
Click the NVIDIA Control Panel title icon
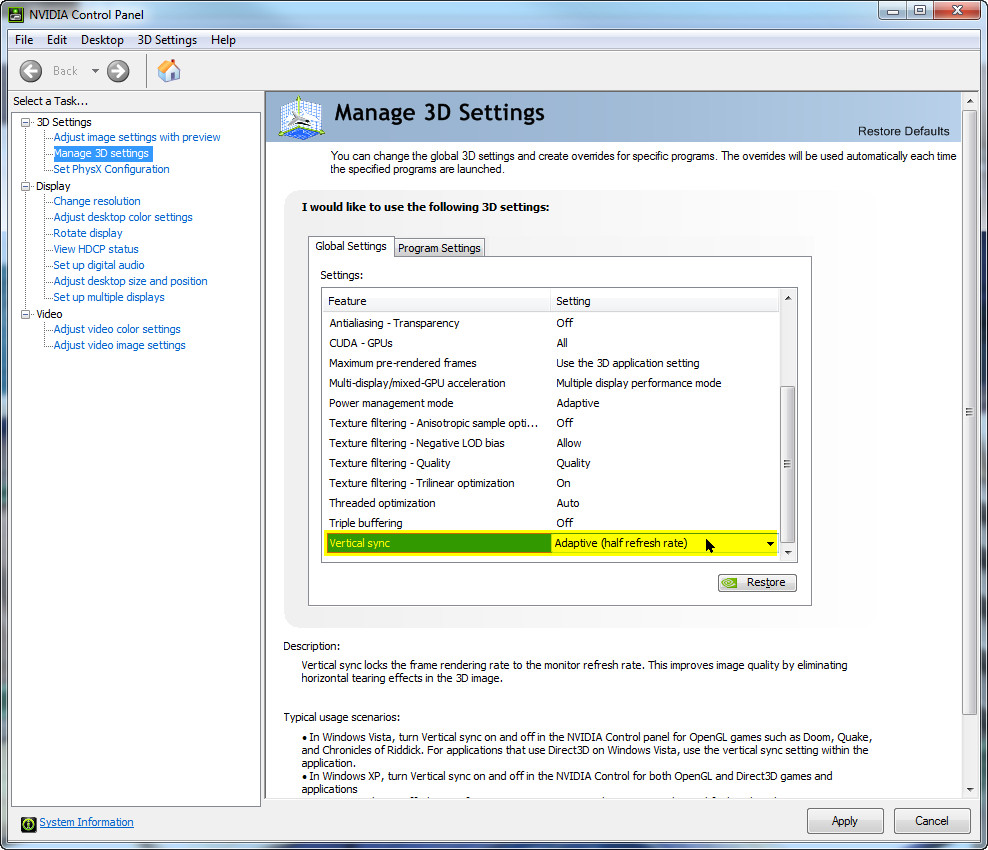[x=16, y=14]
